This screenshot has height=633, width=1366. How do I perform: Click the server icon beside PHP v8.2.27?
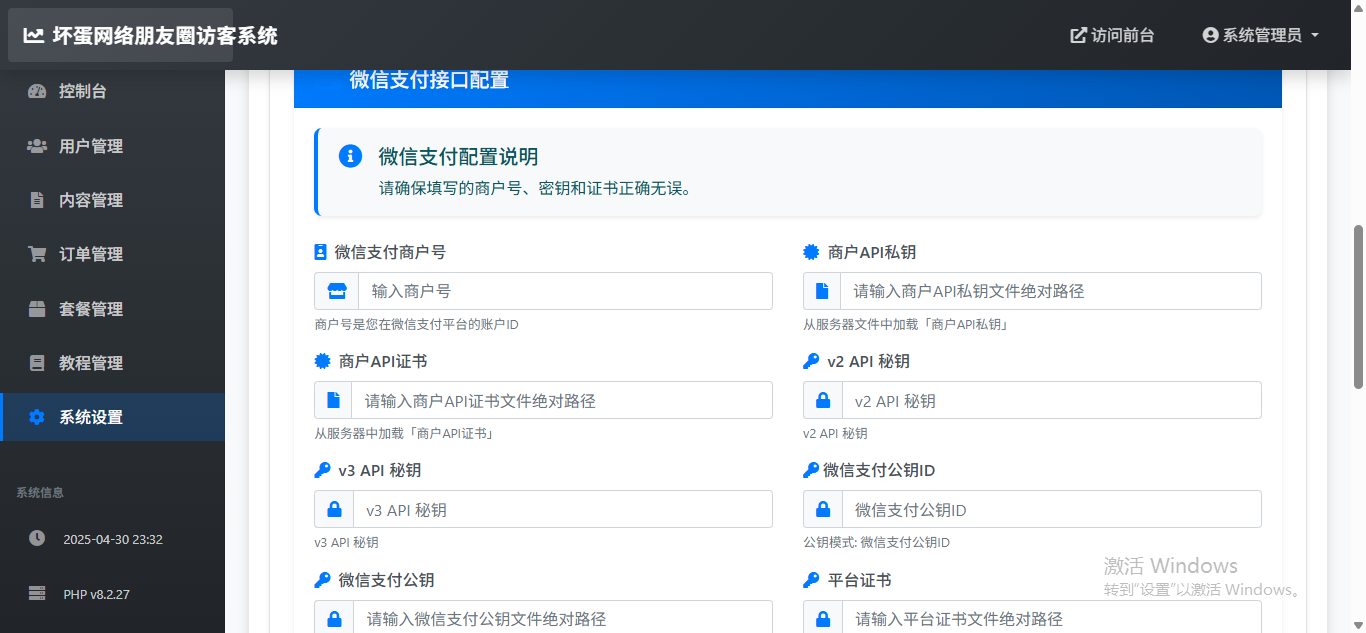coord(37,593)
